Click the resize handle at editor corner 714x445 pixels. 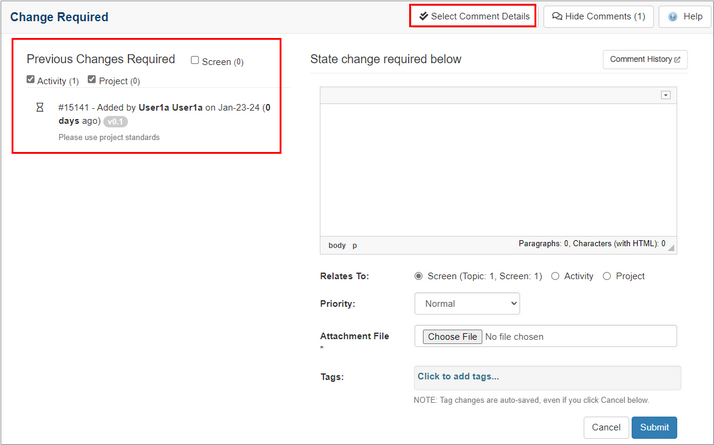pyautogui.click(x=671, y=245)
